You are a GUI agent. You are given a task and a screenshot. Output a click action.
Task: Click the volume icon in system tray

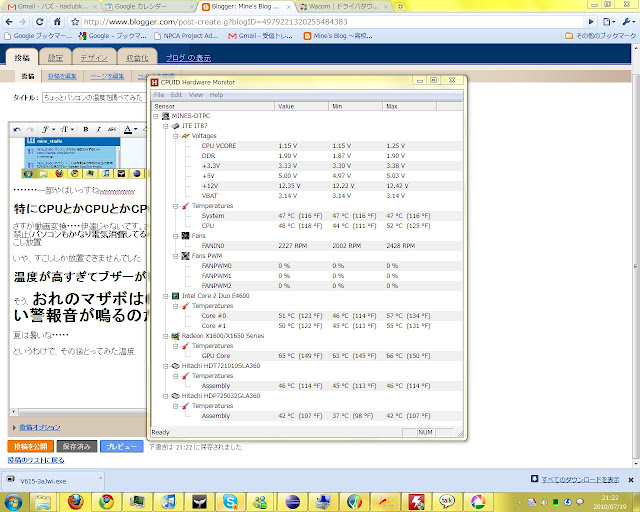544,502
